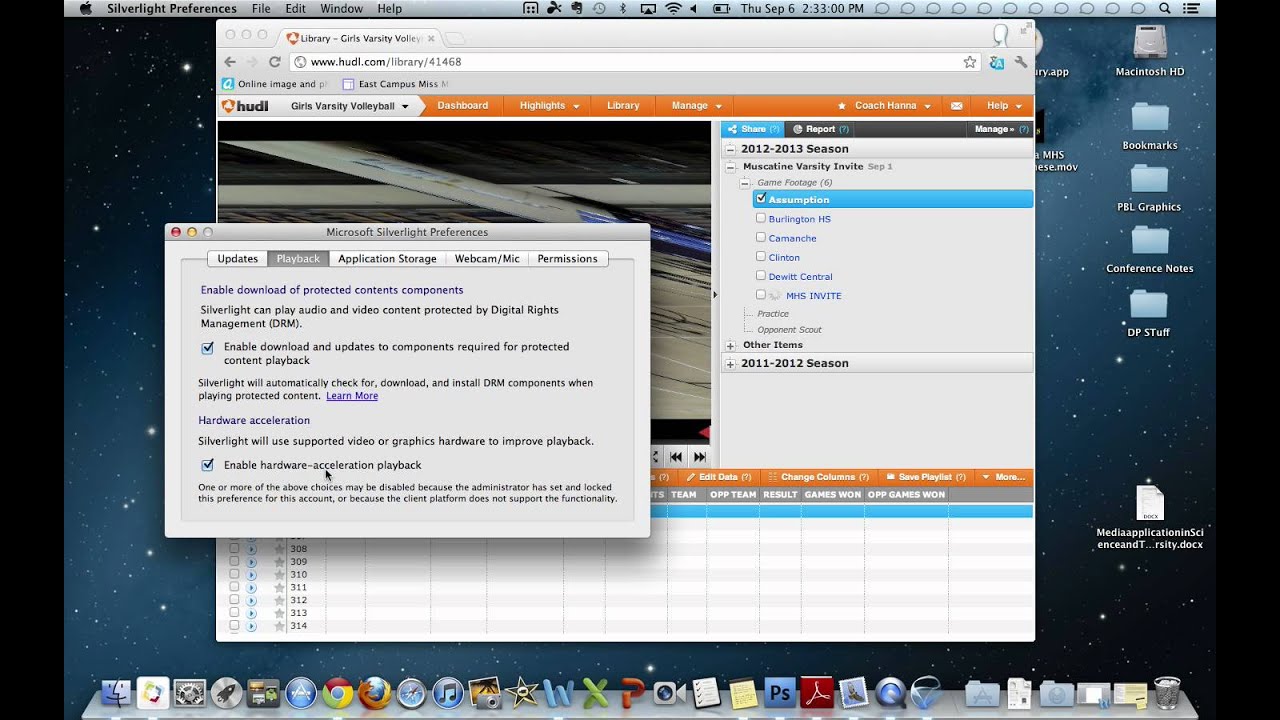Switch to the Application Storage tab
The width and height of the screenshot is (1280, 720).
coord(387,259)
